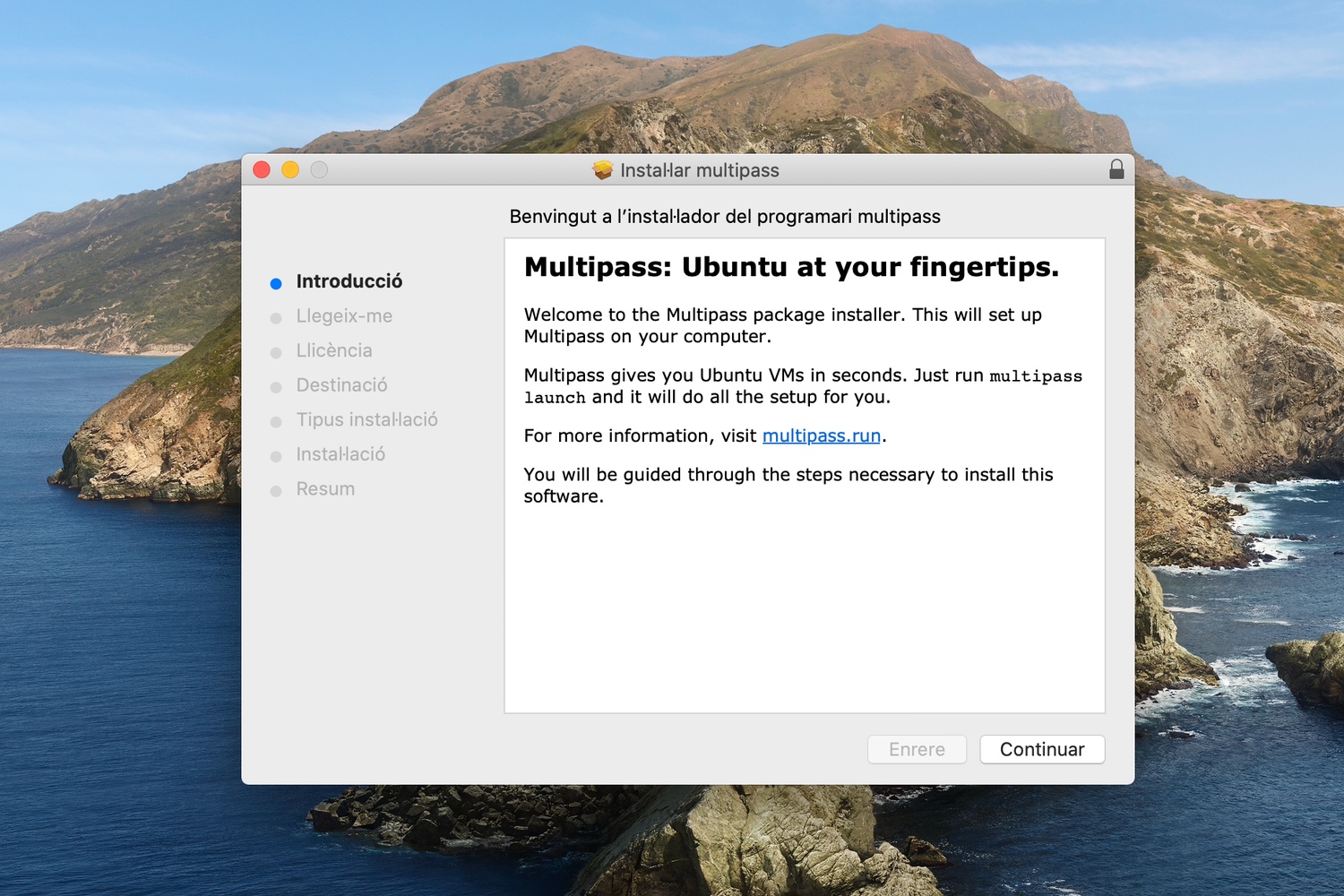
Task: Click the blue bullet beside Introducció
Action: click(276, 283)
